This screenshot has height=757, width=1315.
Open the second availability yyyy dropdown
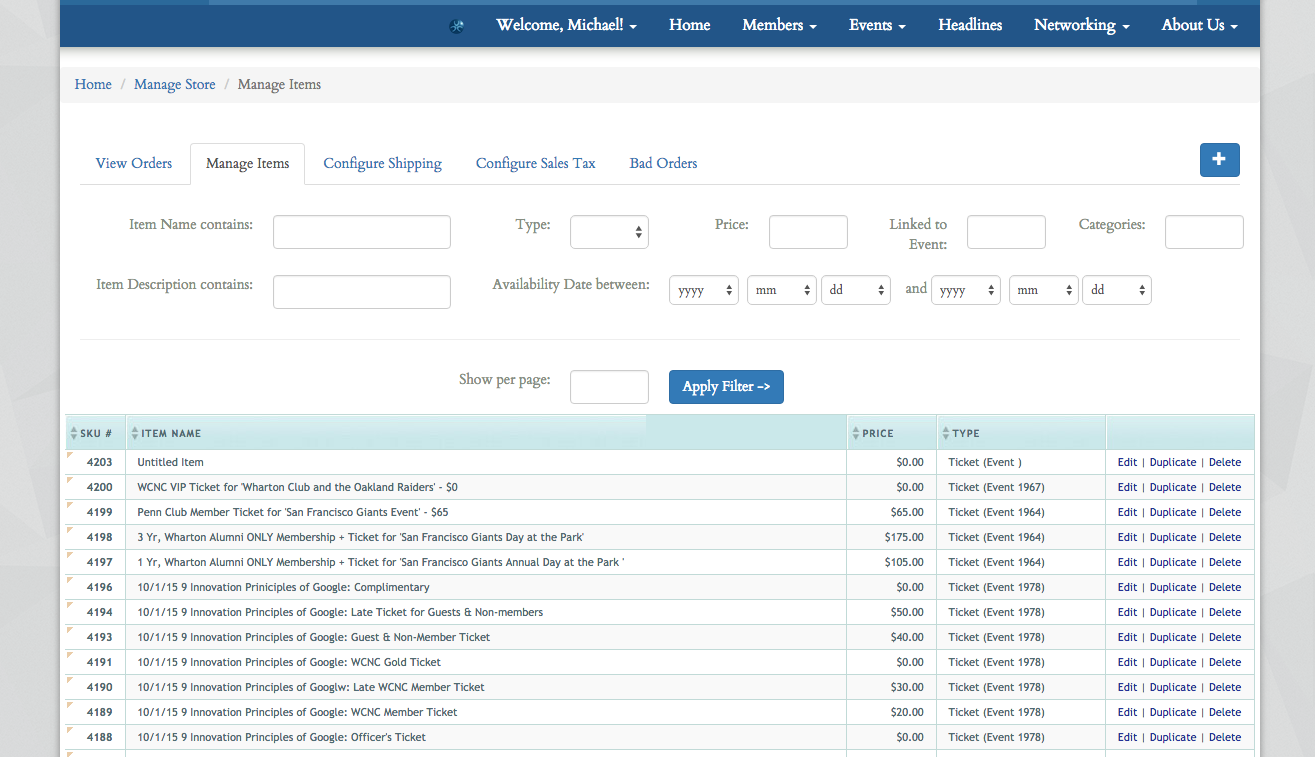coord(966,290)
